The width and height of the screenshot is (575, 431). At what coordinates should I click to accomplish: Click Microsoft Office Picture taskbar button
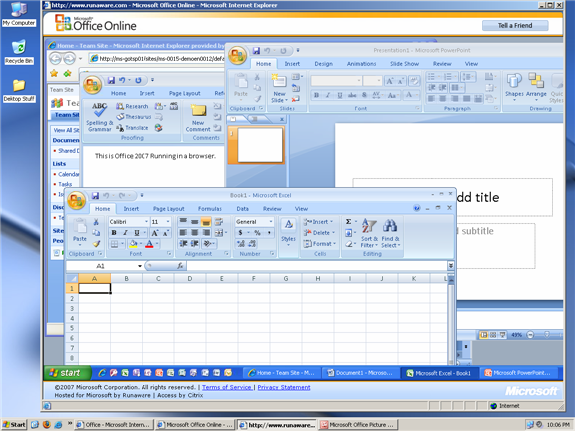click(x=358, y=425)
